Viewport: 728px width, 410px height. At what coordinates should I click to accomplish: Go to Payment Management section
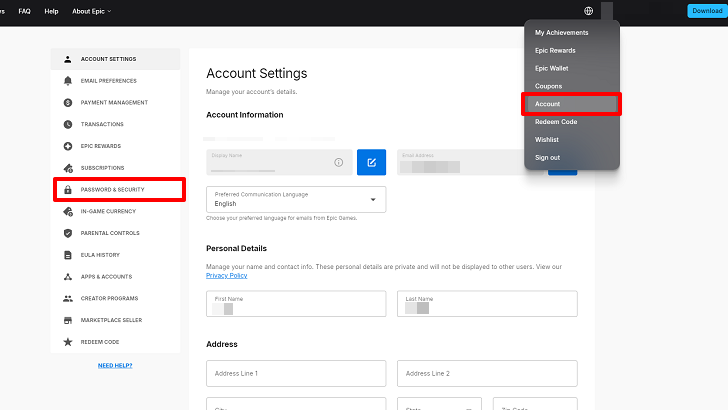click(115, 103)
